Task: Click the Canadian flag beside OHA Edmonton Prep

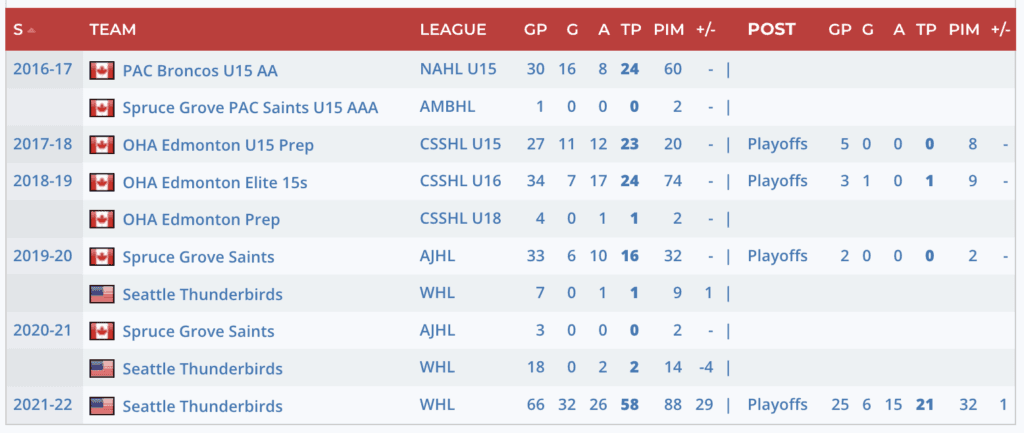Action: (102, 219)
